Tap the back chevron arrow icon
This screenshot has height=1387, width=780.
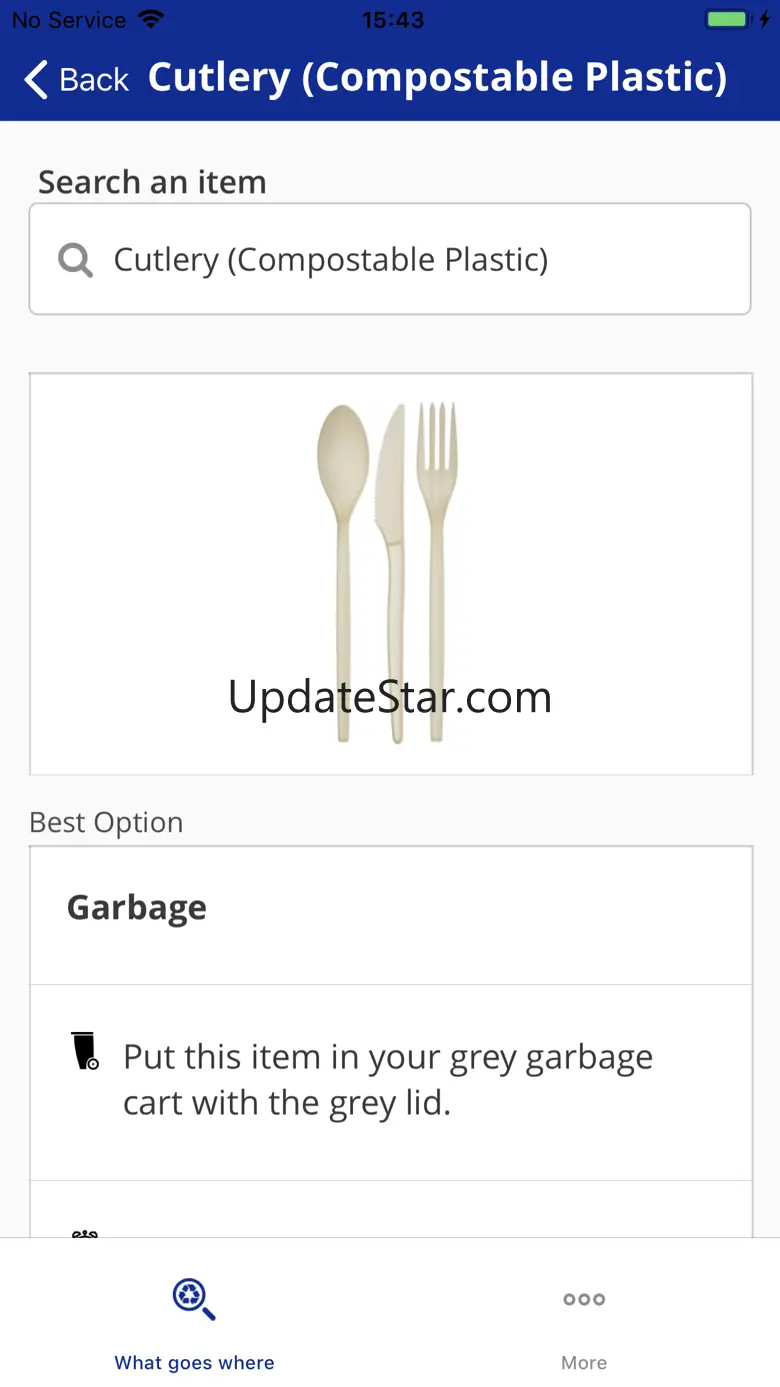36,79
